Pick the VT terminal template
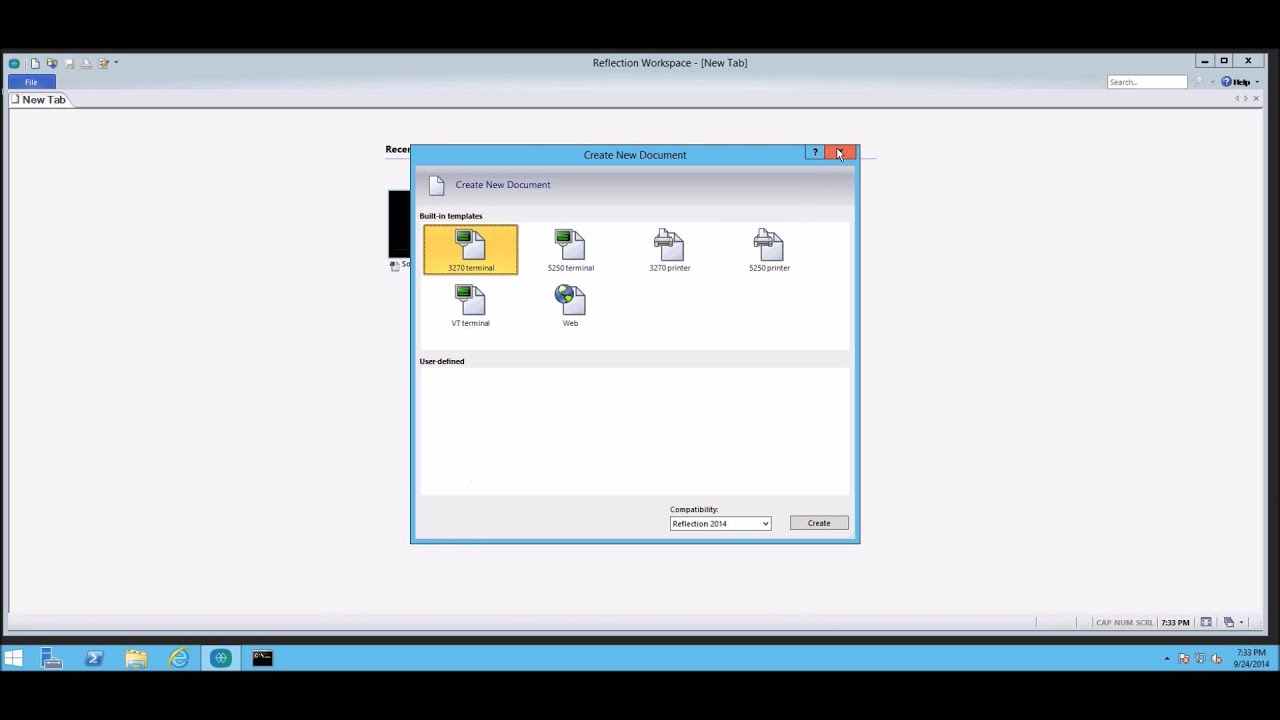 coord(470,305)
